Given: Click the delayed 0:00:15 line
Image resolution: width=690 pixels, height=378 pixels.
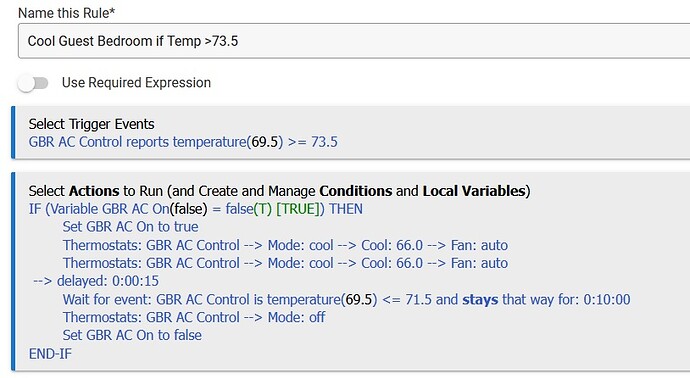Looking at the screenshot, I should tap(96, 281).
